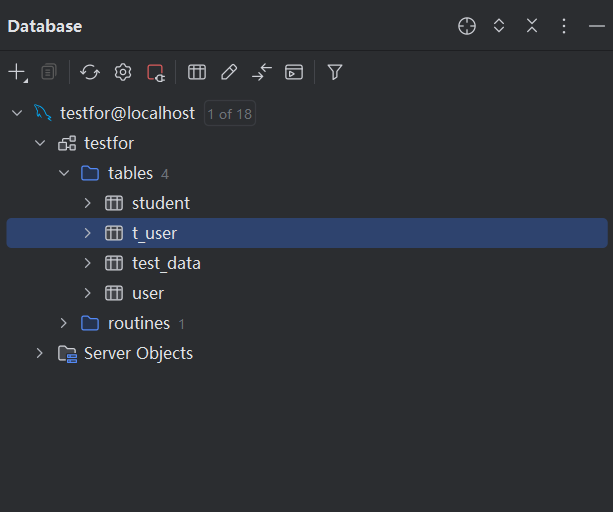Click the Filter funnel icon
The image size is (613, 512).
click(x=335, y=72)
